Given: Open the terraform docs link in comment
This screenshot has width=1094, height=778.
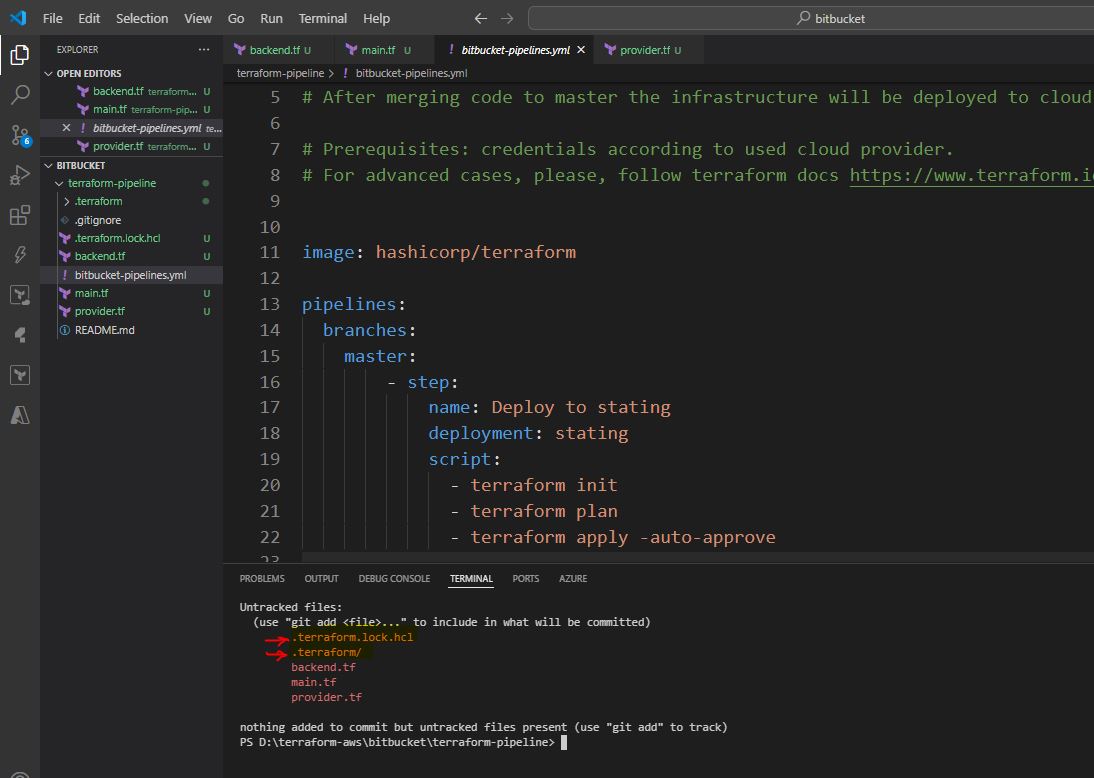Looking at the screenshot, I should pyautogui.click(x=970, y=175).
